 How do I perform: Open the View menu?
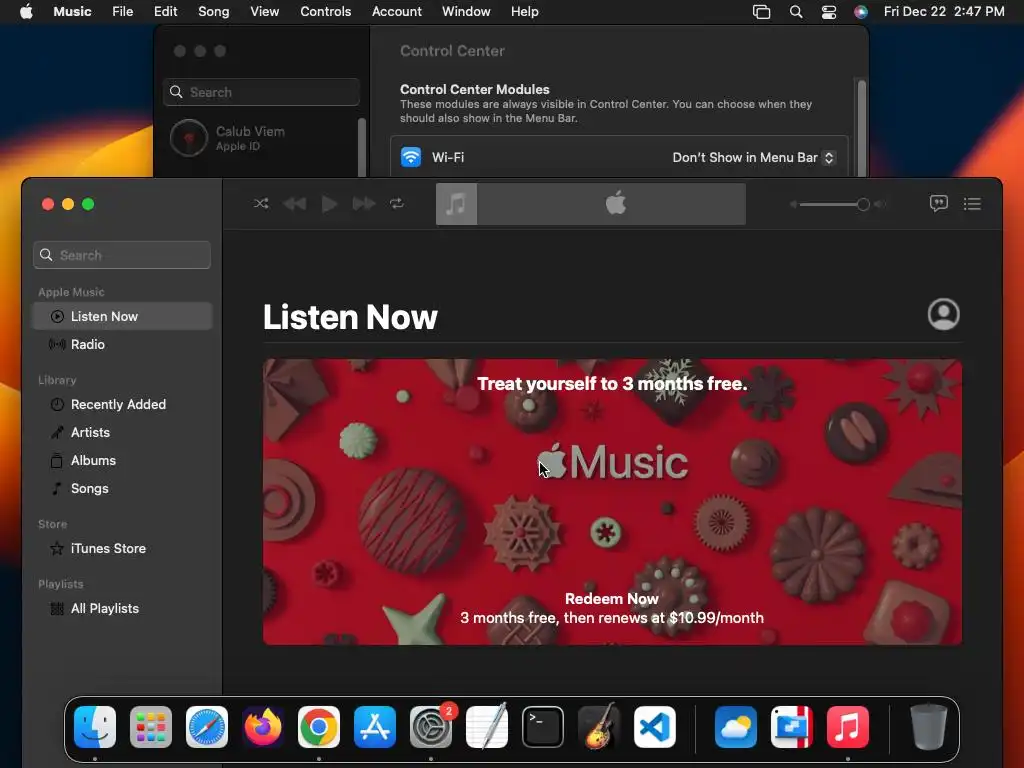[x=264, y=11]
